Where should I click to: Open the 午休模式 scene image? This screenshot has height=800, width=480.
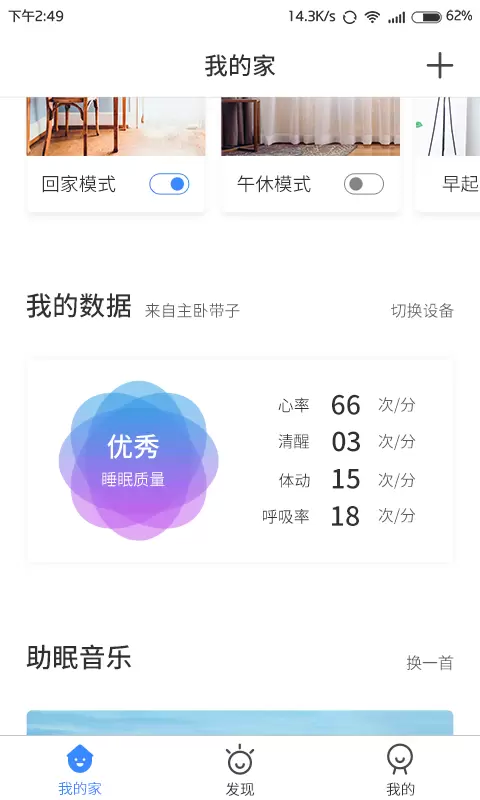311,127
